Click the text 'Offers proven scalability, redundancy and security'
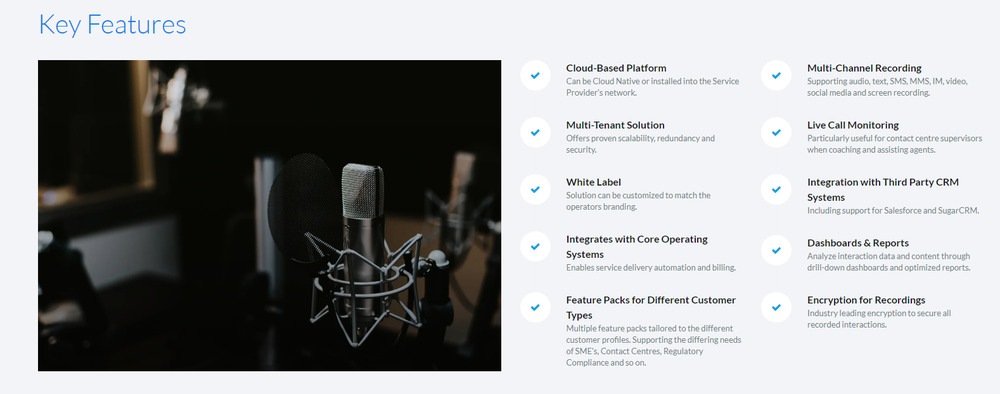1000x394 pixels. click(x=640, y=144)
